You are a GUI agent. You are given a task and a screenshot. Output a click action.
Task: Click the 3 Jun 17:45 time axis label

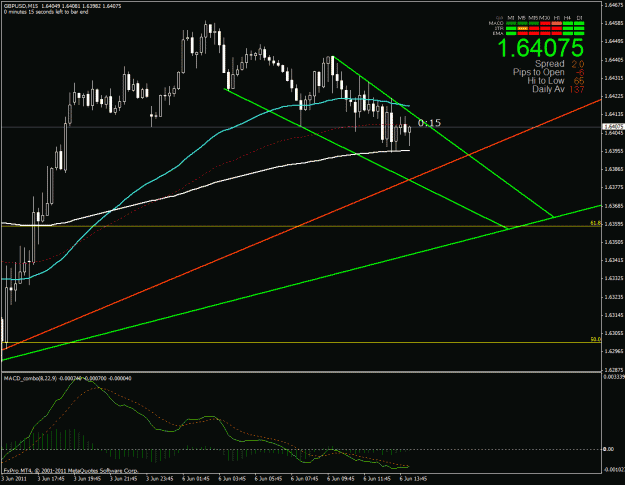(51, 479)
